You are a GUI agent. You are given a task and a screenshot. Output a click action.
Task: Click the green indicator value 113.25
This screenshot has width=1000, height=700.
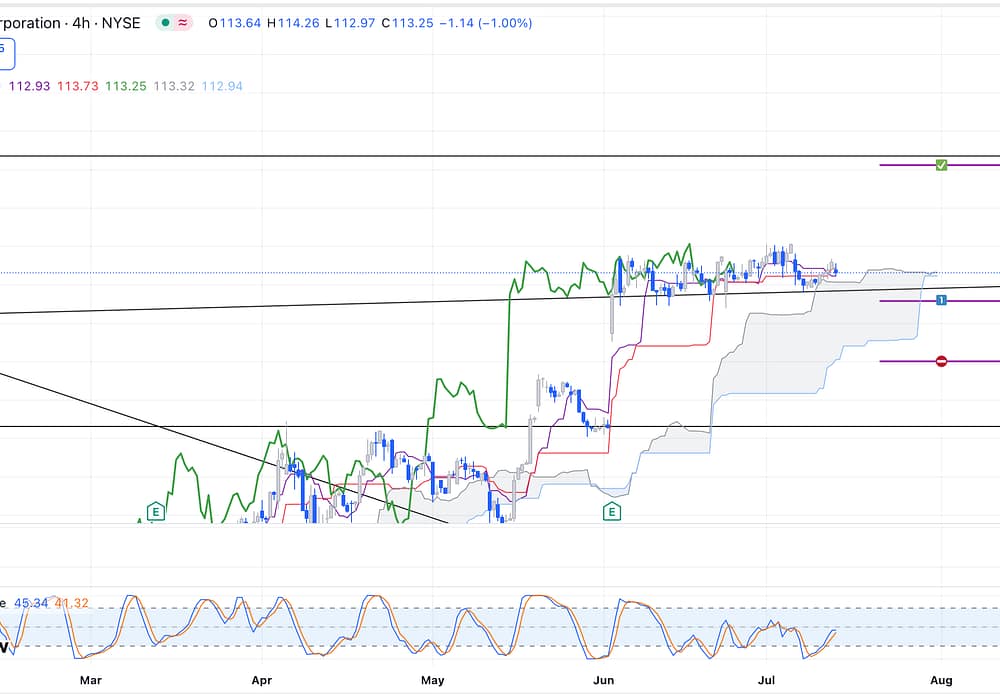click(126, 86)
